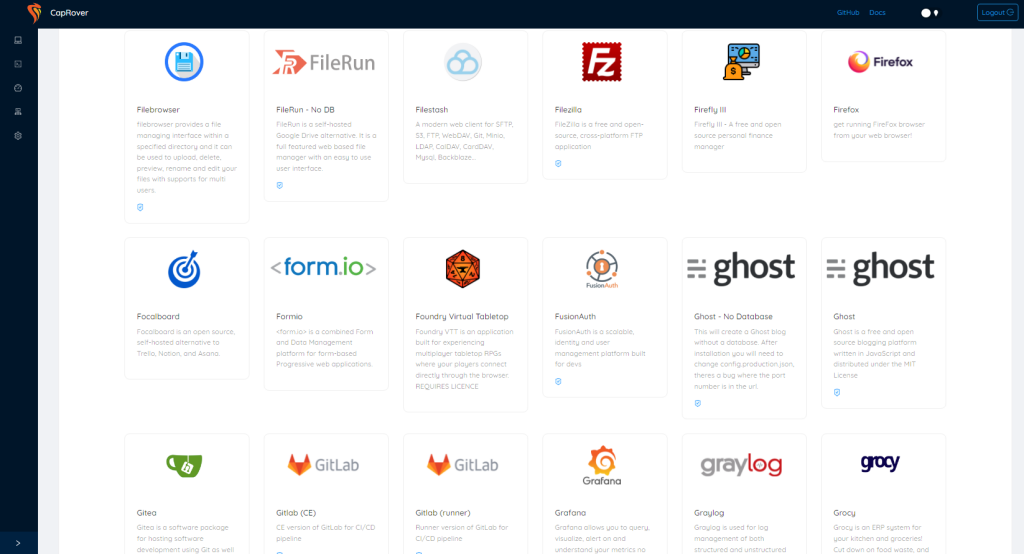Open the GitHub link in header
Screen dimensions: 1024x554
[848, 12]
